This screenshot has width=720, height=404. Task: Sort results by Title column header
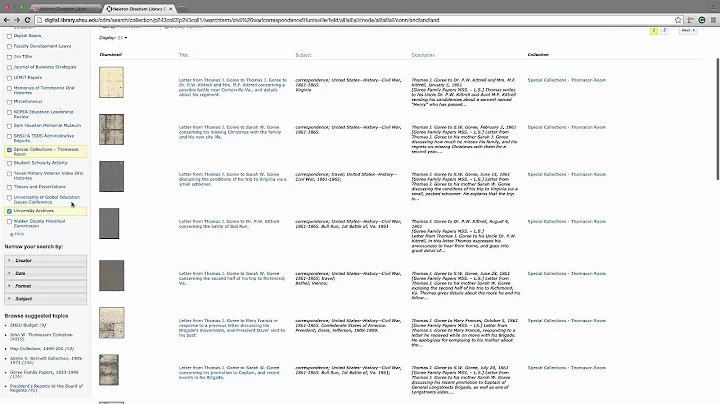183,55
